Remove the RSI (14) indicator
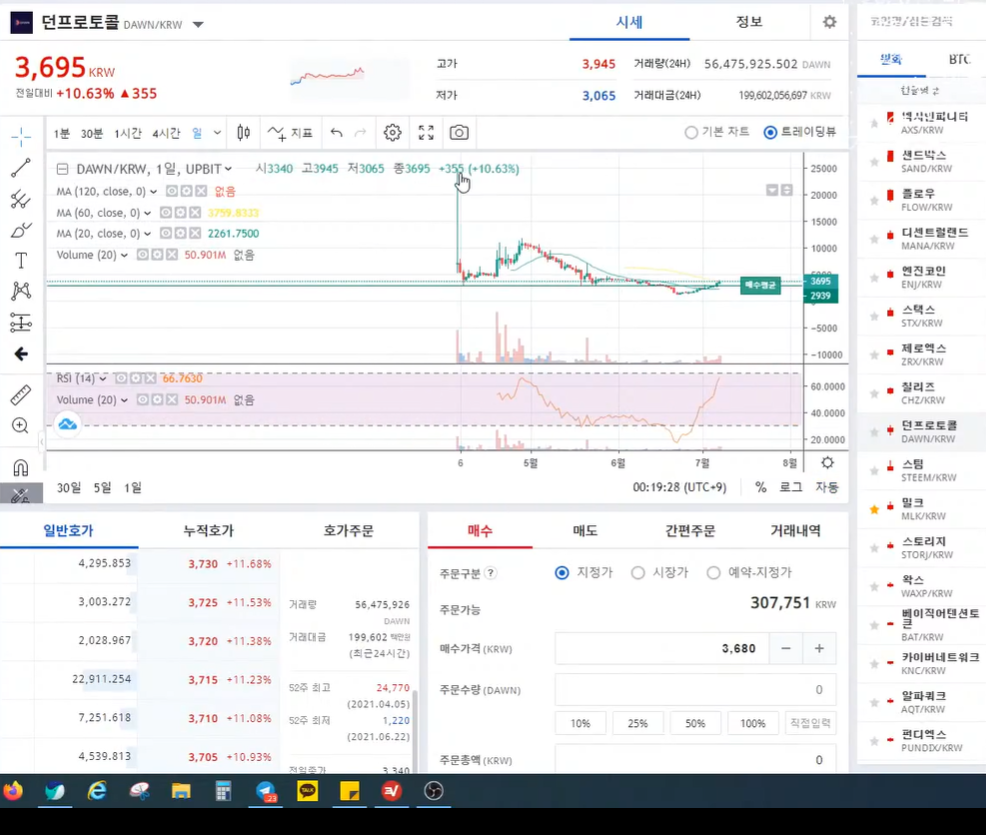Screen dimensions: 986x835 [x=150, y=378]
